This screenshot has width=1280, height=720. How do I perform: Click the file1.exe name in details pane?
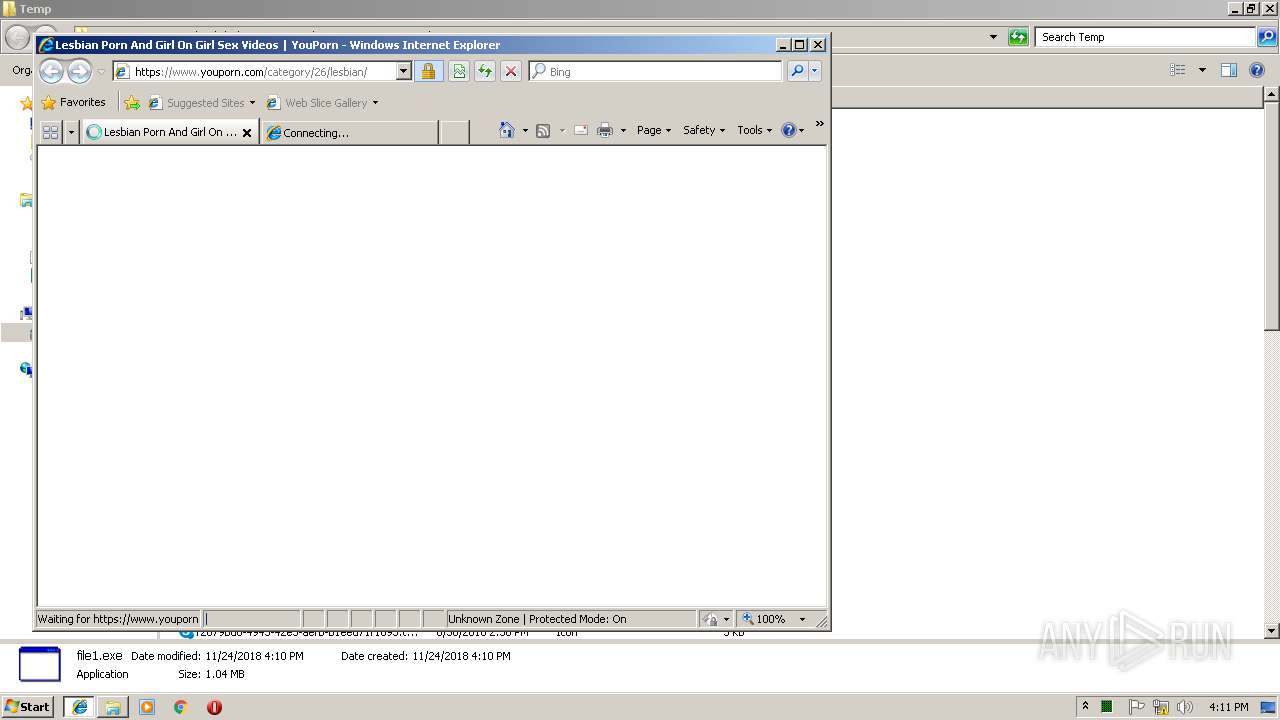(99, 656)
